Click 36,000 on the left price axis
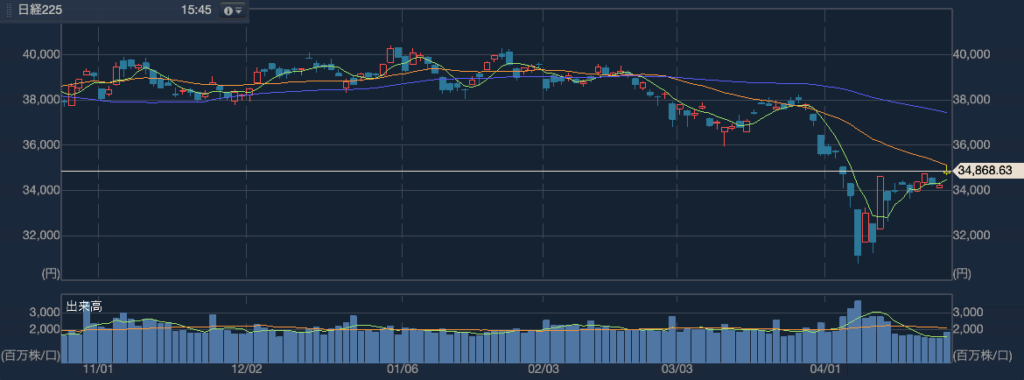Image resolution: width=1024 pixels, height=380 pixels. coord(41,145)
